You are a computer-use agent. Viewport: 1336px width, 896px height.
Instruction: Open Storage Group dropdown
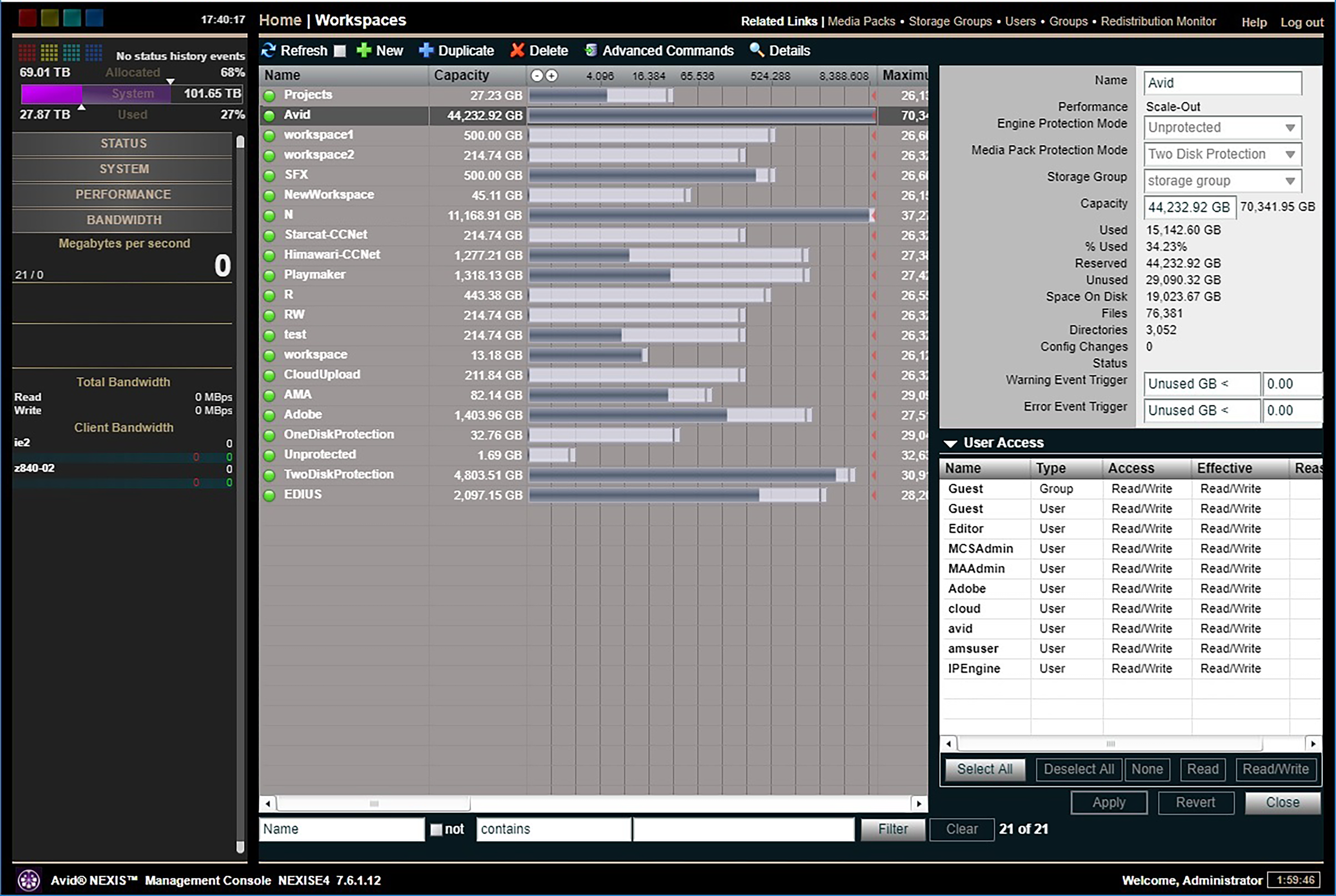pos(1222,181)
